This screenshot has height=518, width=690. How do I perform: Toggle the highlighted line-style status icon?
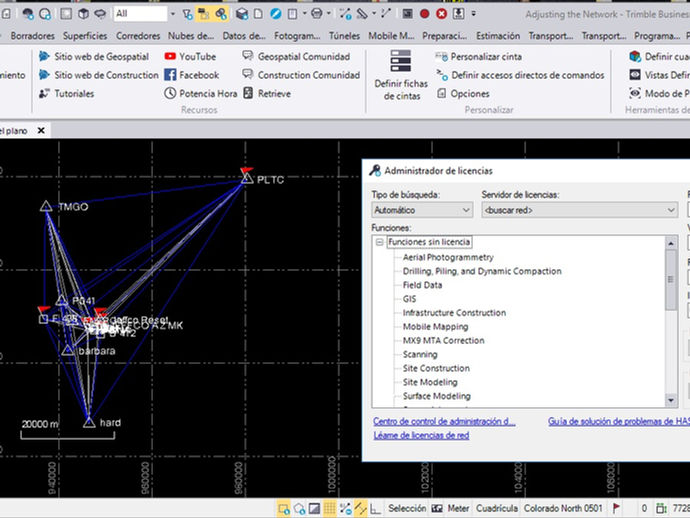point(360,509)
